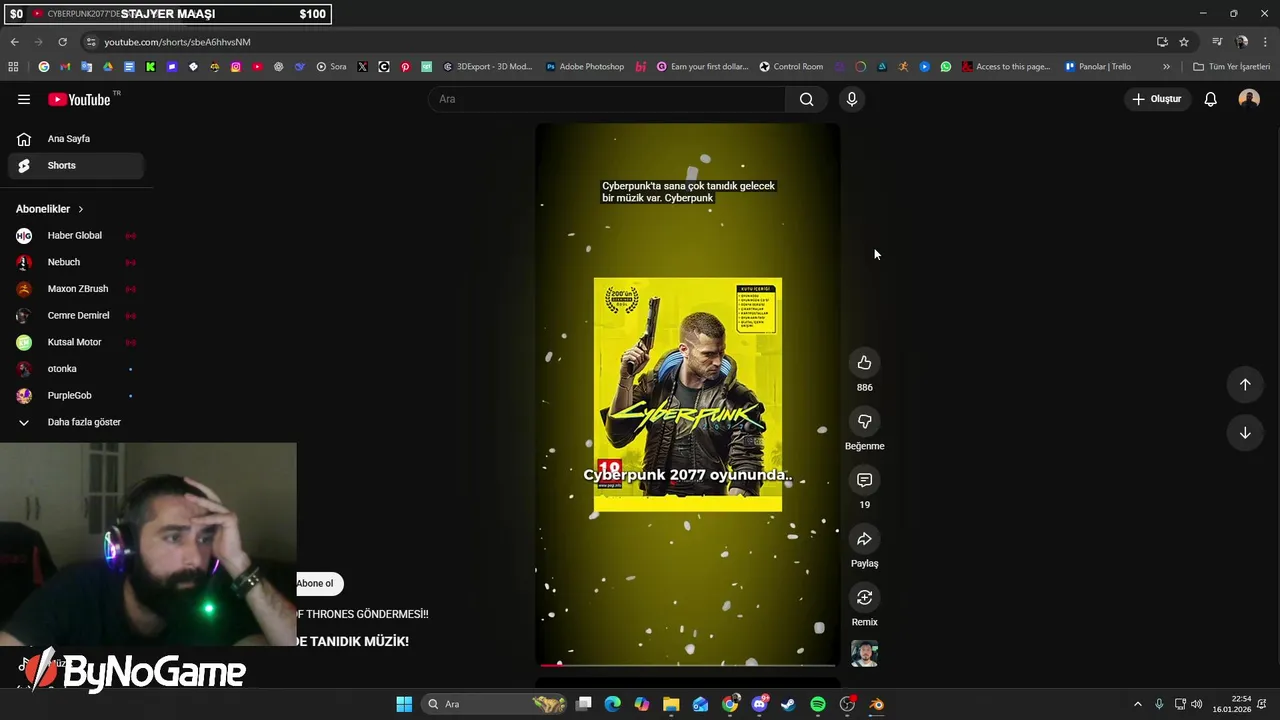
Task: Like the Cyberpunk short video
Action: pos(864,363)
